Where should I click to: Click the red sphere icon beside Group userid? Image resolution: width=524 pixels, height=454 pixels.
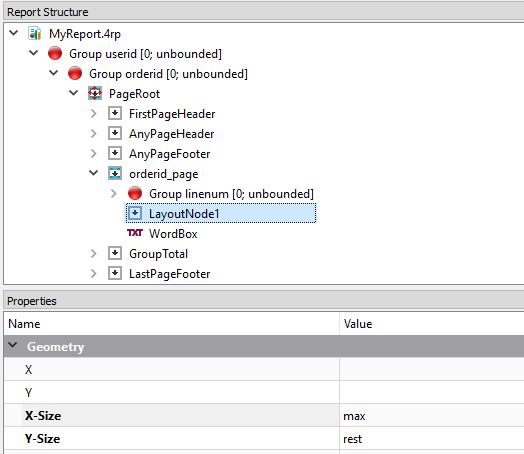[x=55, y=53]
